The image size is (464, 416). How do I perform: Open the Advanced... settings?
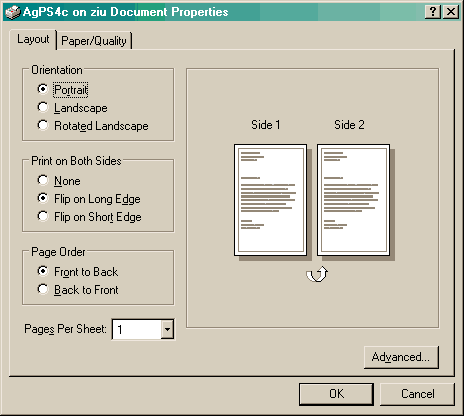pyautogui.click(x=401, y=357)
